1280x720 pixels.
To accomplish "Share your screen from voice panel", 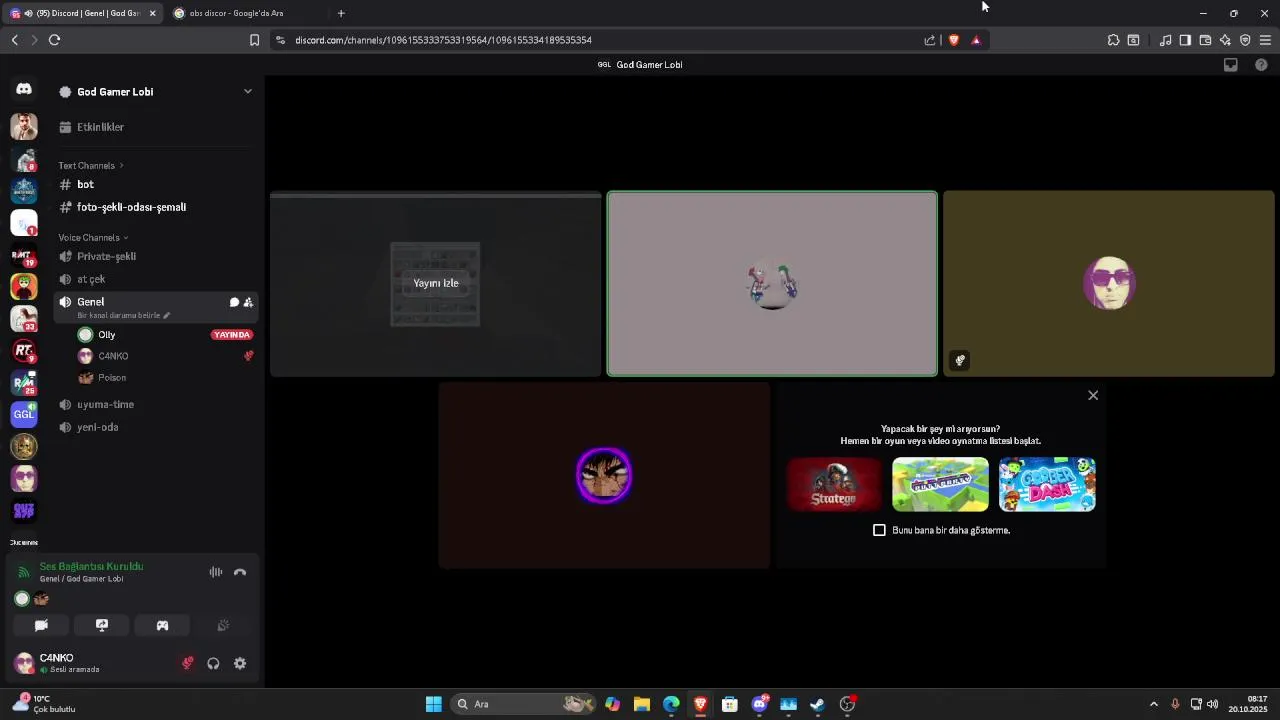I will (x=102, y=625).
